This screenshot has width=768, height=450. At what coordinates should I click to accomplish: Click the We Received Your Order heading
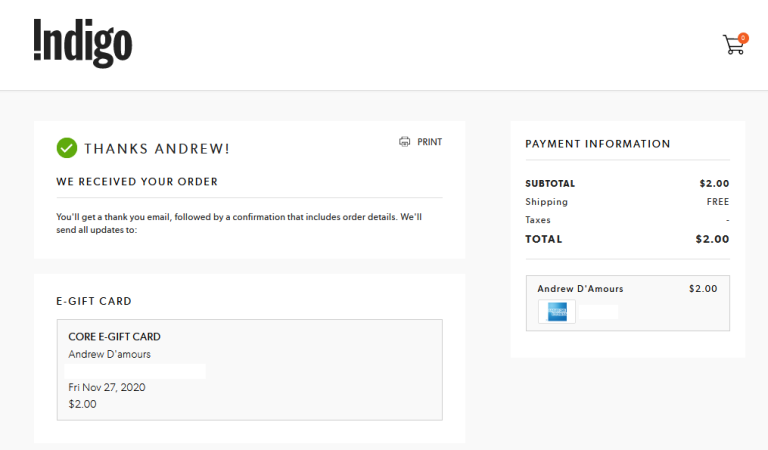[137, 182]
